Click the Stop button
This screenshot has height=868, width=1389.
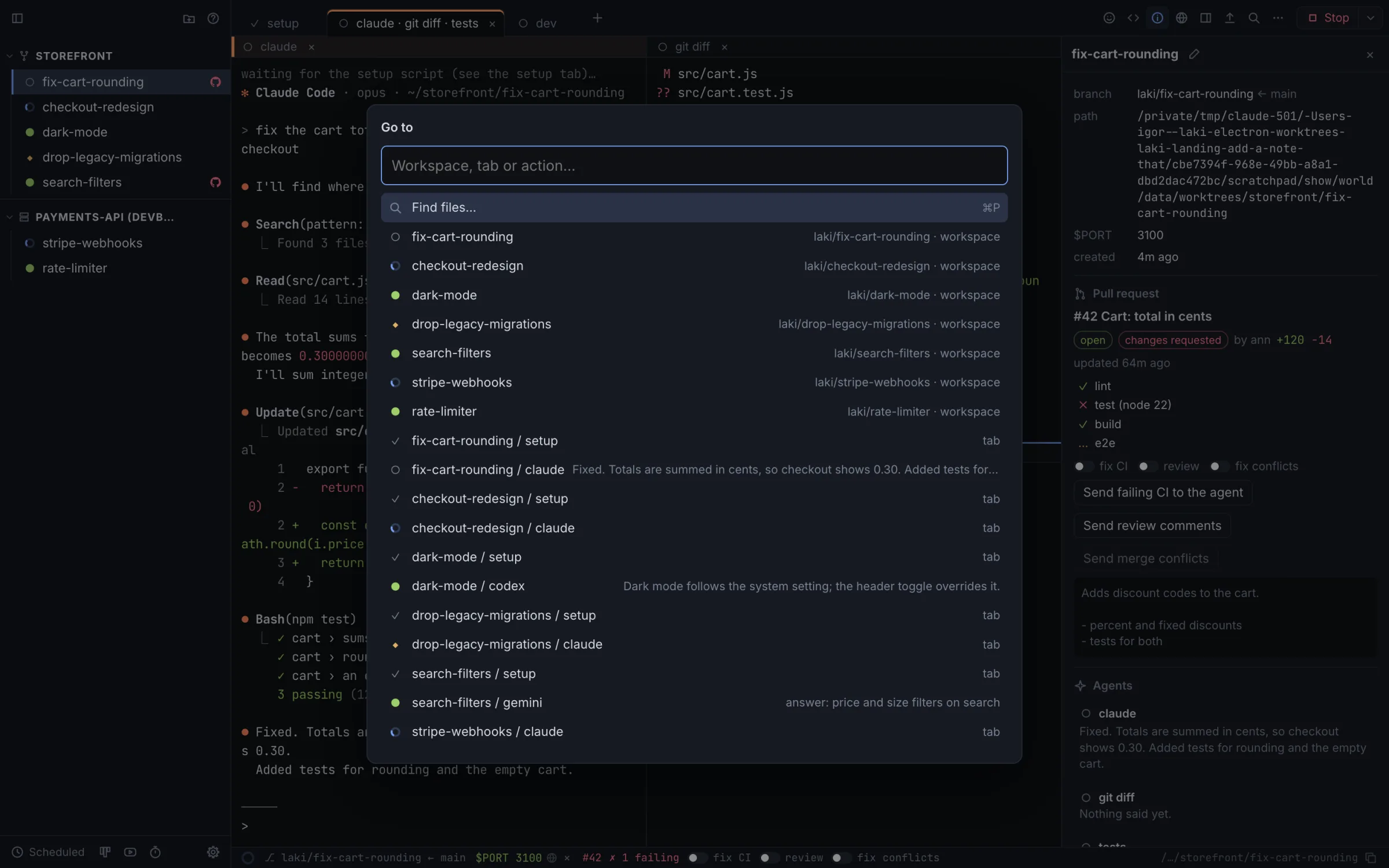1329,18
